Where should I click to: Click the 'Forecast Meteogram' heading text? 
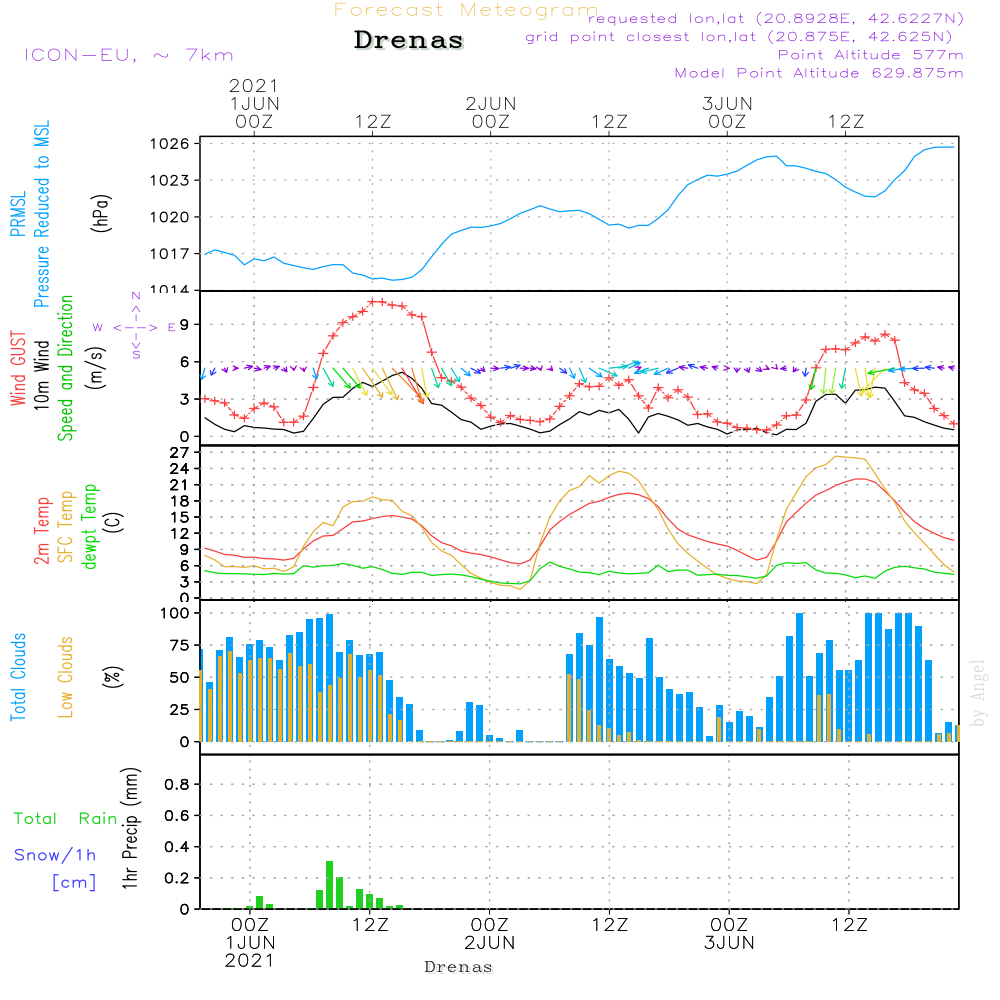pyautogui.click(x=466, y=10)
